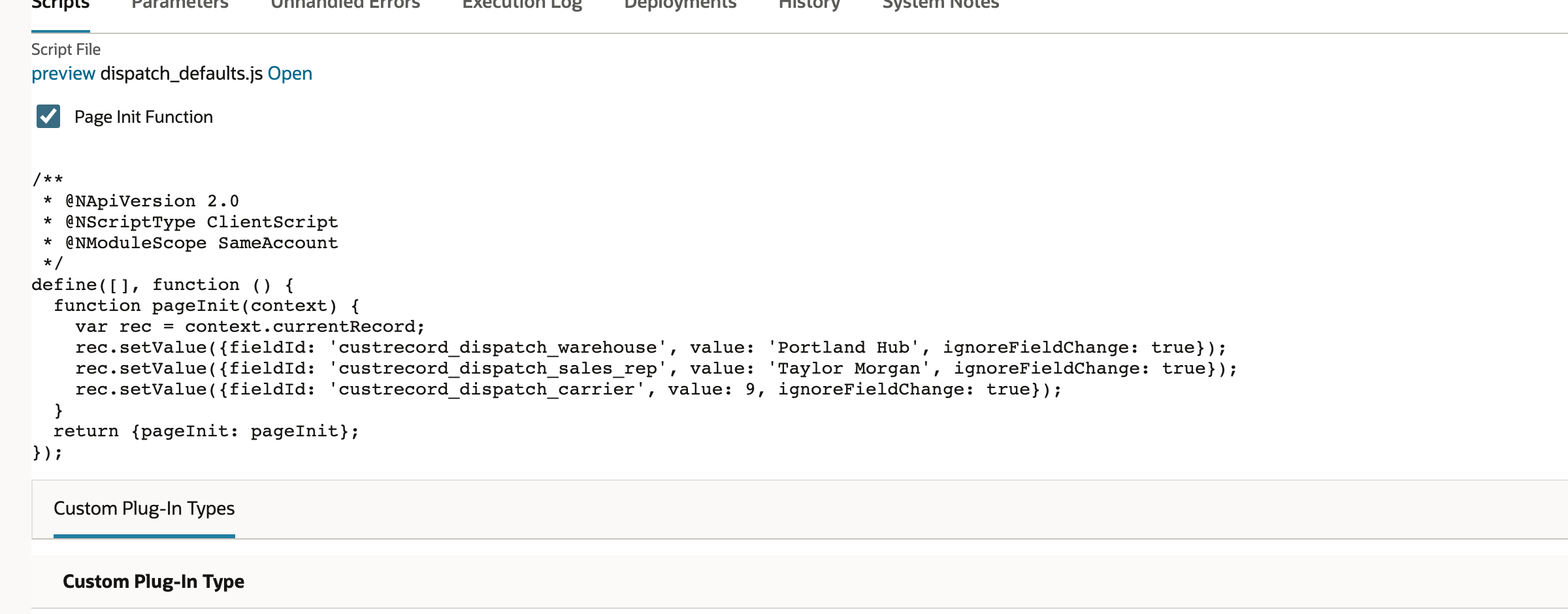The image size is (1568, 614).
Task: Click the Custom Plug-In Type column header
Action: pos(154,581)
